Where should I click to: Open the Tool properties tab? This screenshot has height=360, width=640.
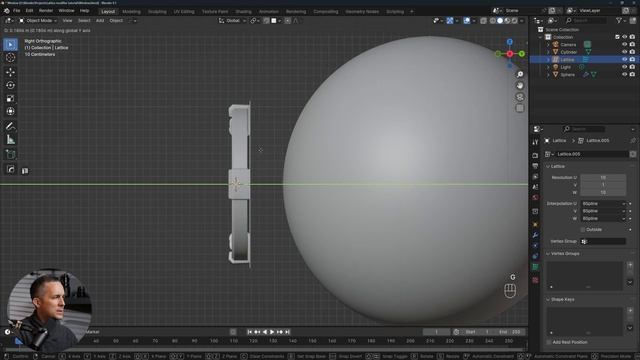(535, 142)
